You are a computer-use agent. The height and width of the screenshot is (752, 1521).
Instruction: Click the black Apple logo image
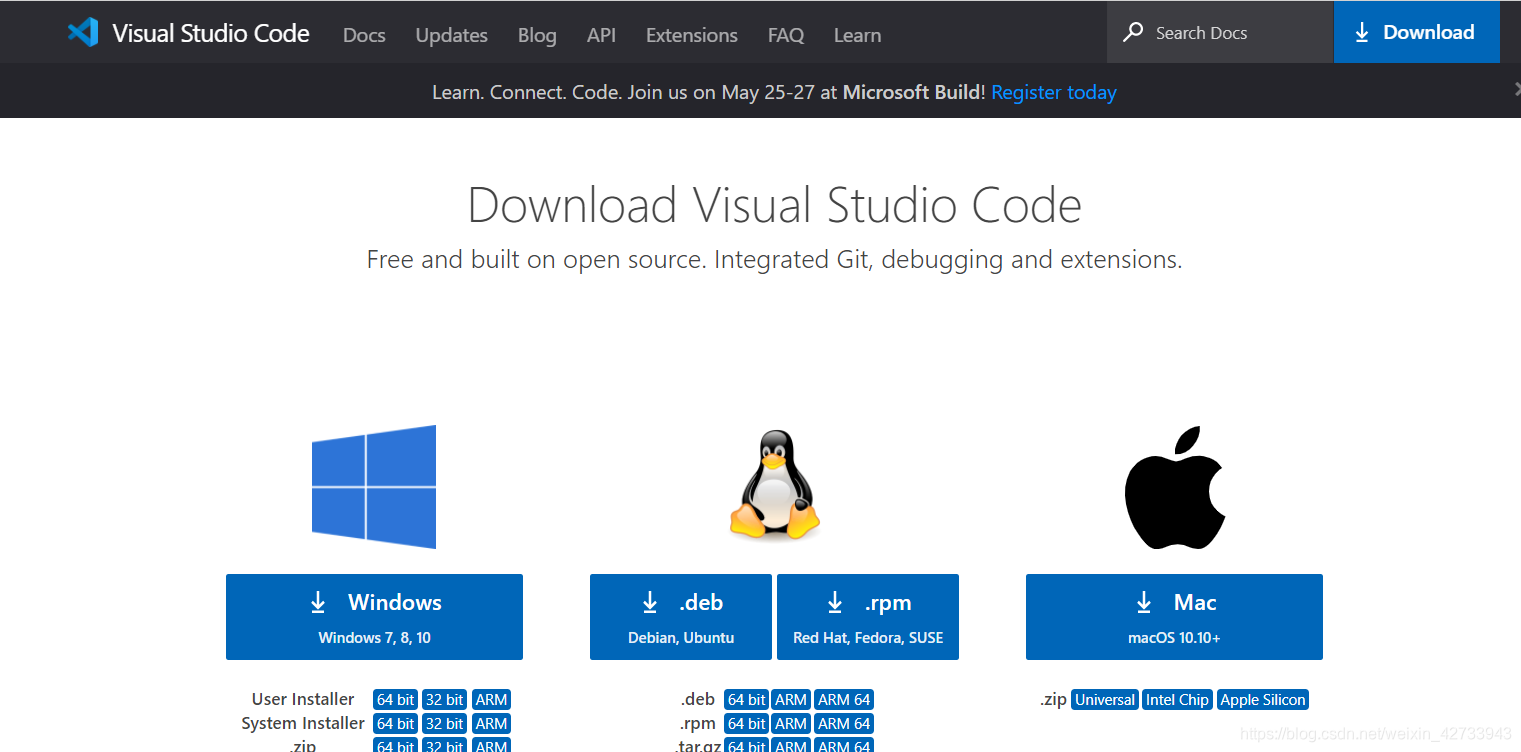pos(1175,488)
